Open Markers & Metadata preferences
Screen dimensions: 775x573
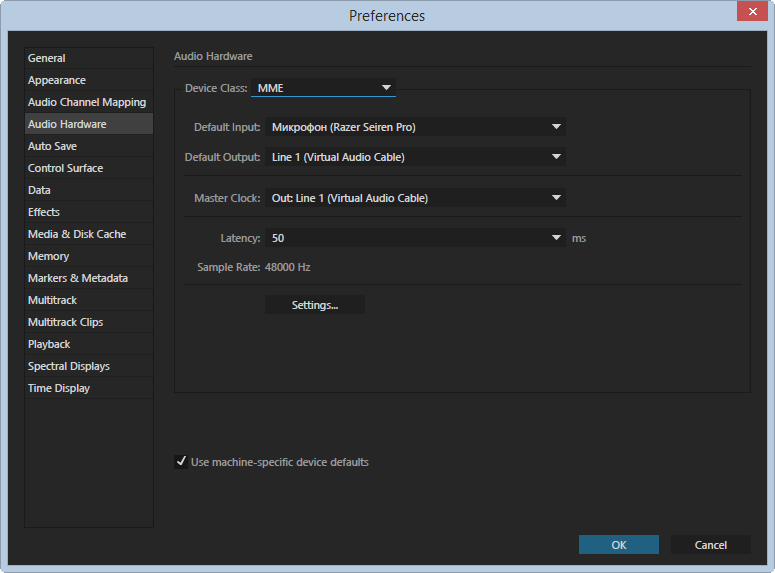[78, 278]
